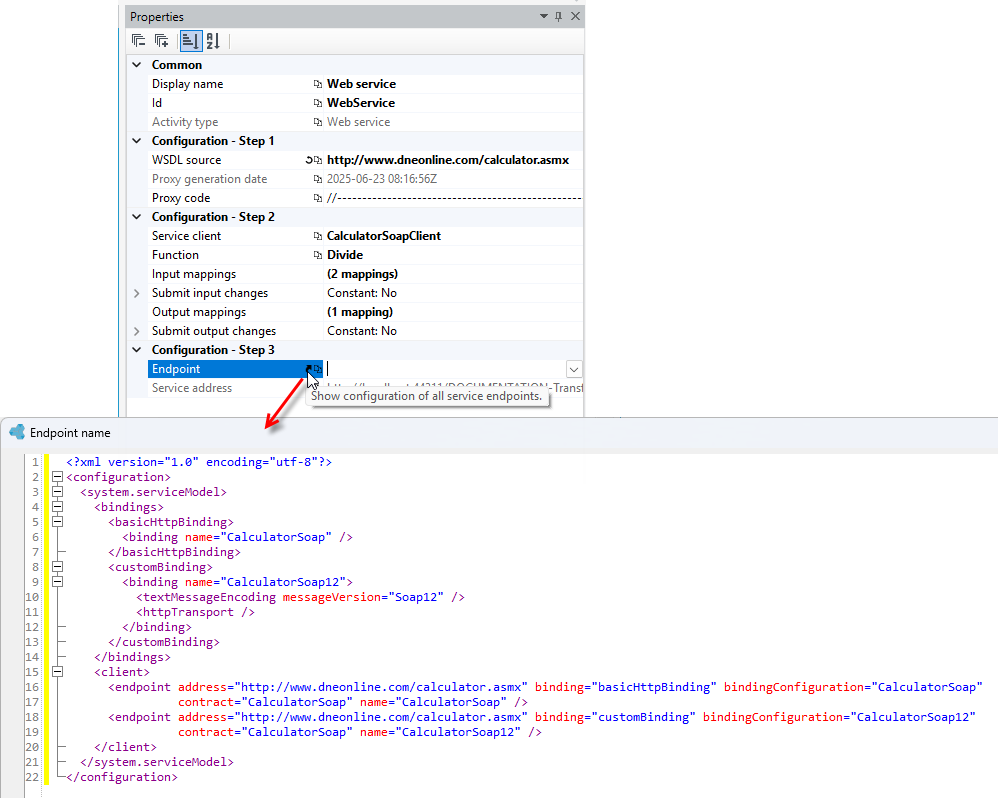Fold the <client> block on line 15
The height and width of the screenshot is (798, 998).
57,672
